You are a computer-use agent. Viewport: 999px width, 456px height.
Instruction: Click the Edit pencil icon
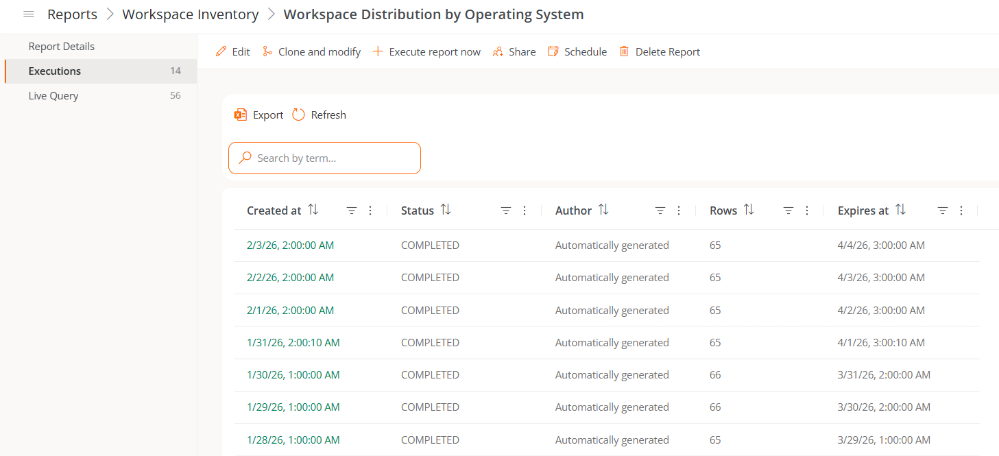click(221, 52)
